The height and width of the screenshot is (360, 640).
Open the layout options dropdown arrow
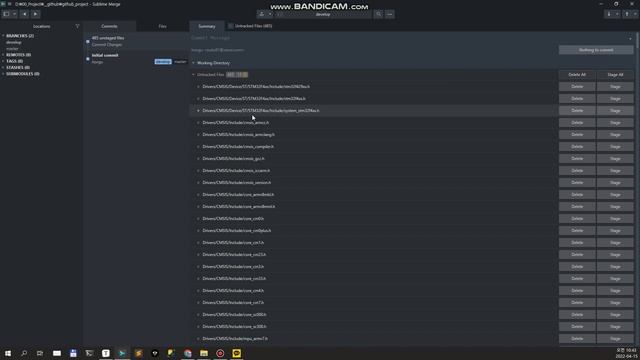[x=14, y=14]
